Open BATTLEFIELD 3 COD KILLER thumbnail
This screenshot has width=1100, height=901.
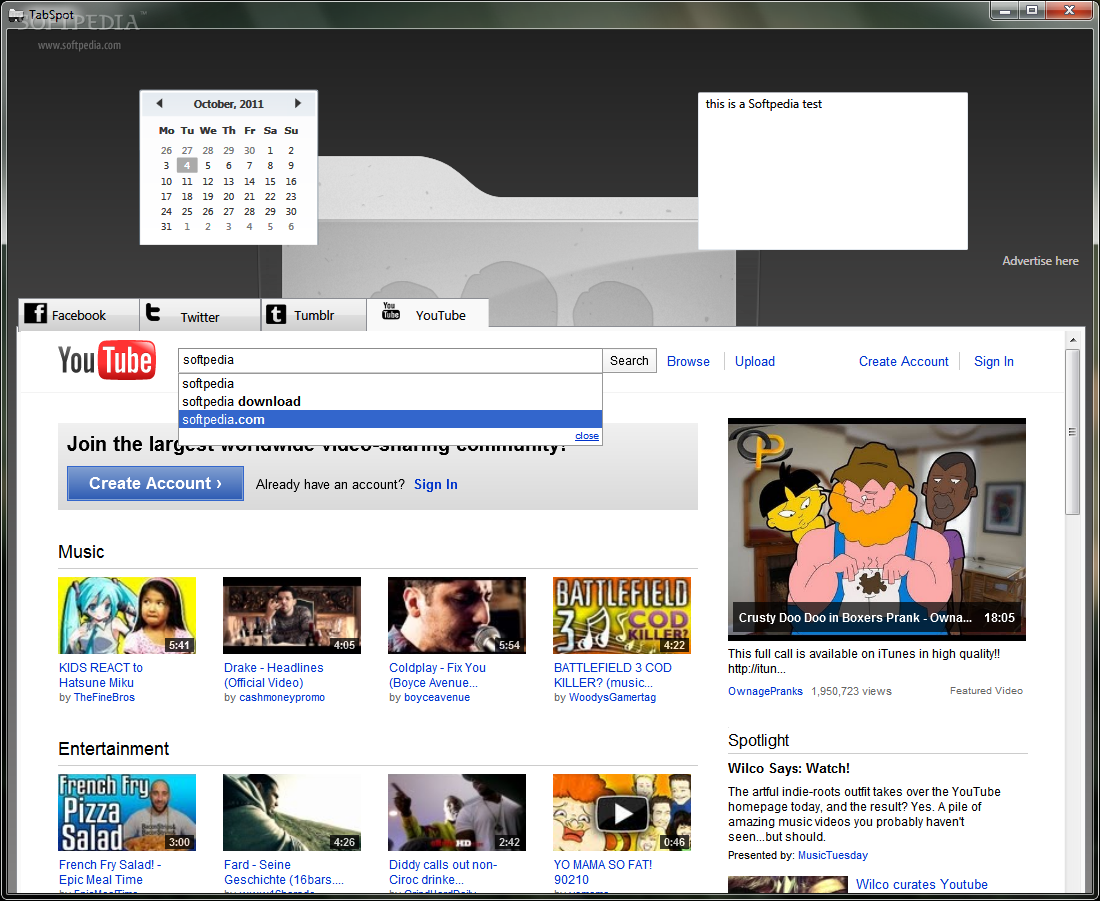pyautogui.click(x=622, y=615)
